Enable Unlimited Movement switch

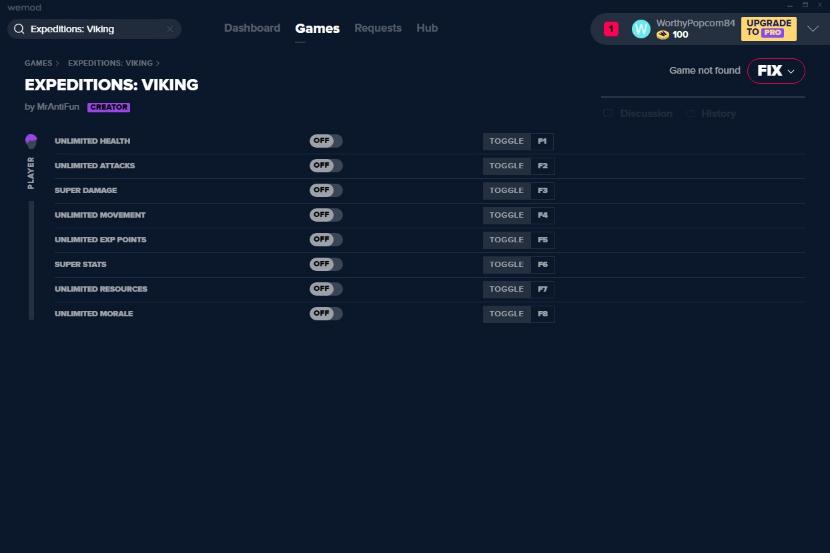(x=326, y=215)
